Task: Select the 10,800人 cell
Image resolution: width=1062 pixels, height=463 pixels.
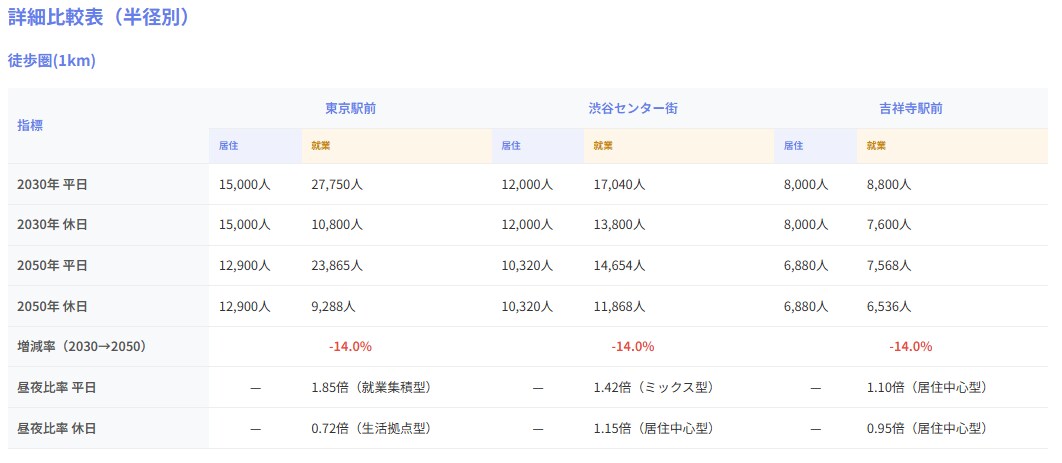Action: (x=337, y=225)
